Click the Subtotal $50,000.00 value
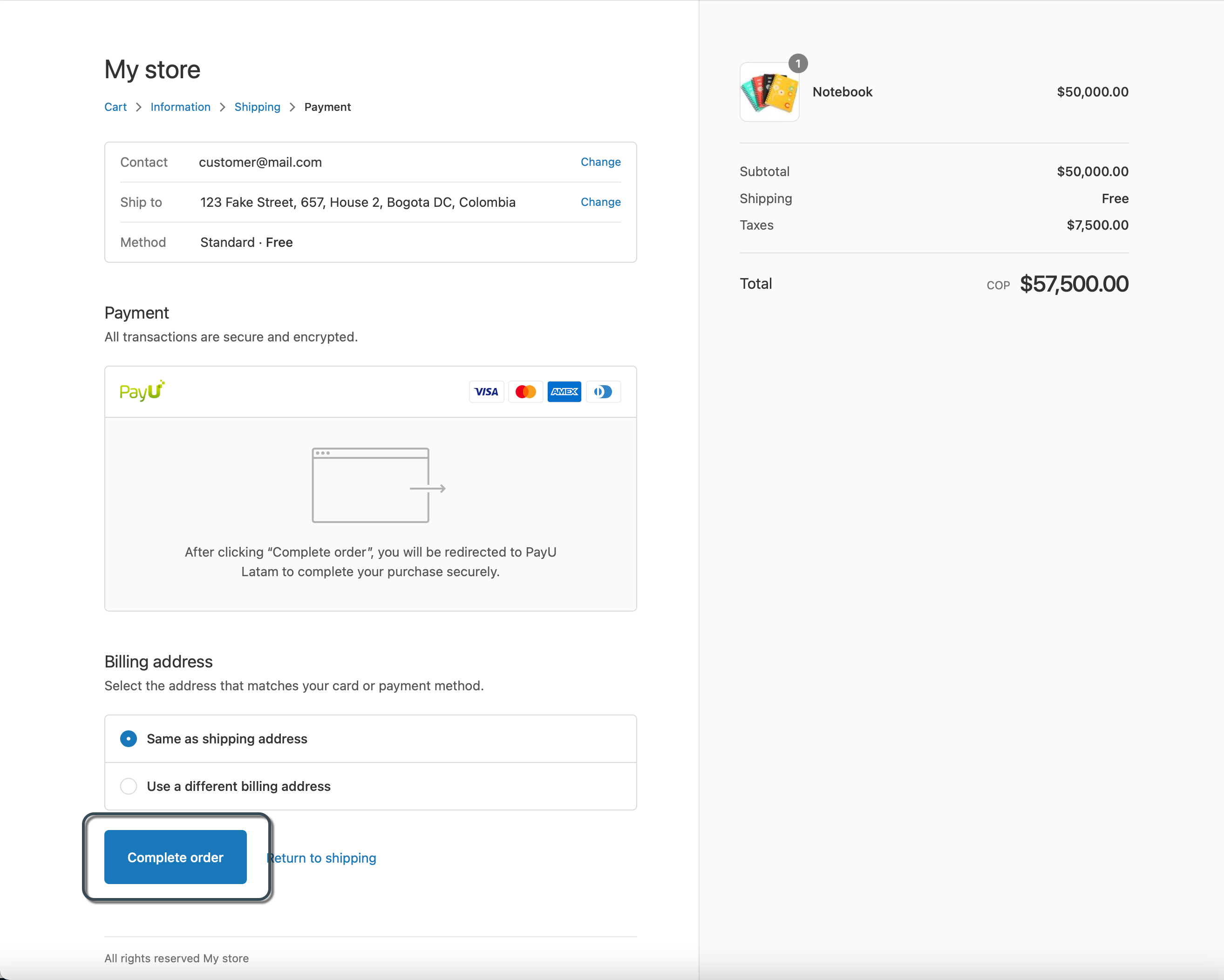Image resolution: width=1224 pixels, height=980 pixels. (x=1092, y=171)
